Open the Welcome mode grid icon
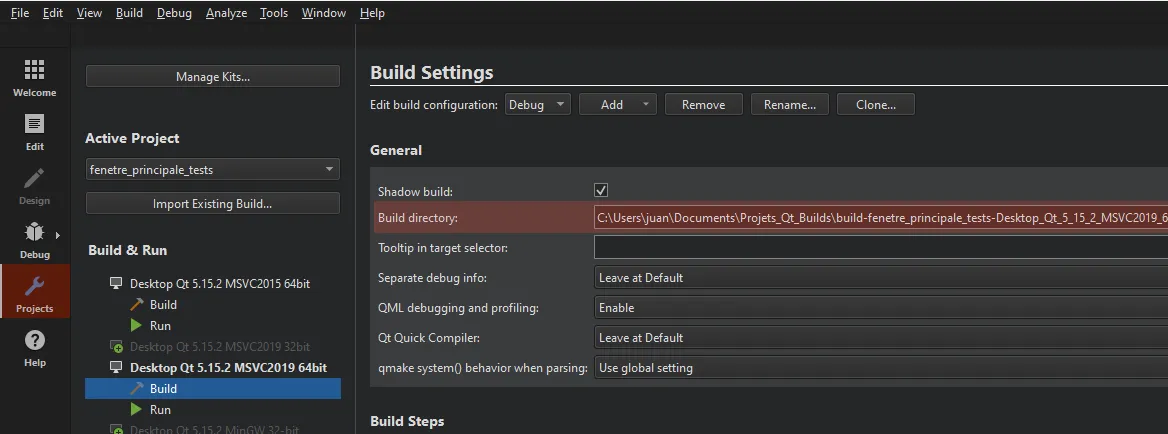Image resolution: width=1168 pixels, height=434 pixels. 34,69
